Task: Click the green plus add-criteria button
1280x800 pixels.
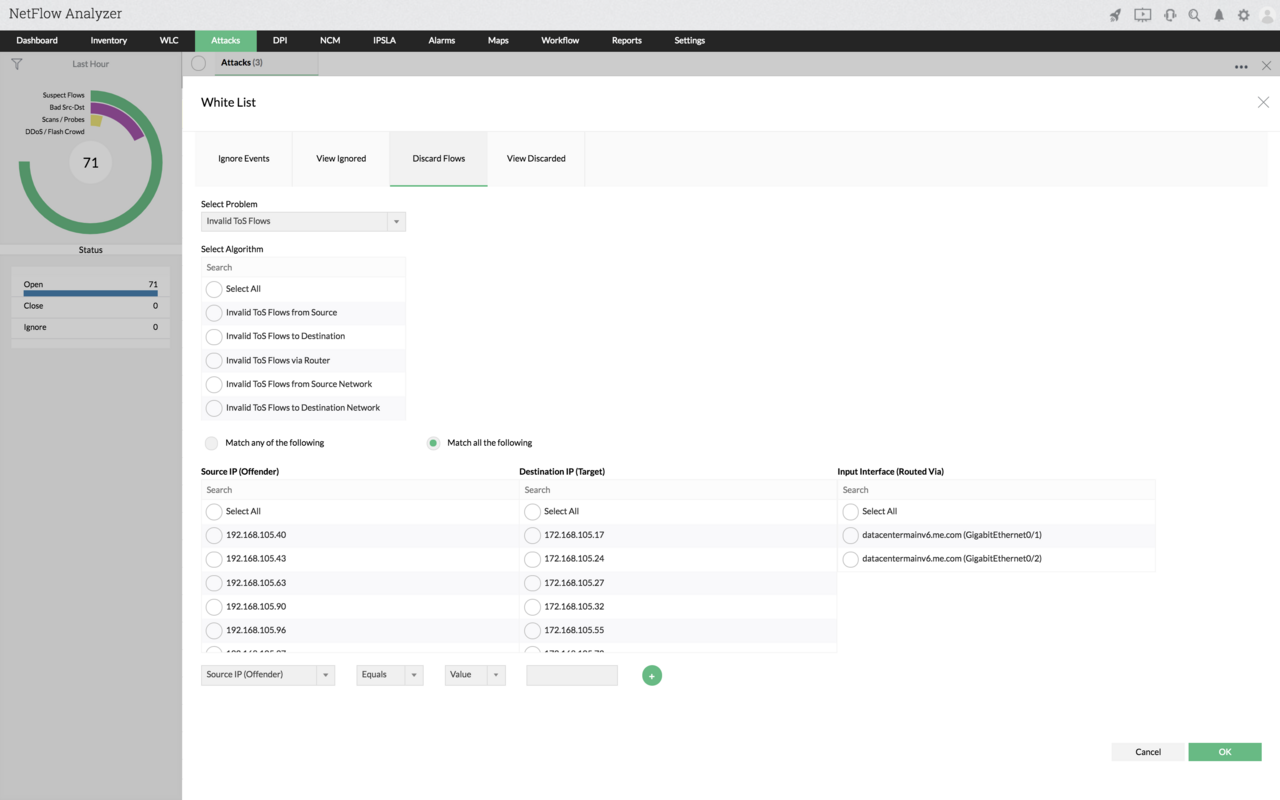Action: [652, 676]
